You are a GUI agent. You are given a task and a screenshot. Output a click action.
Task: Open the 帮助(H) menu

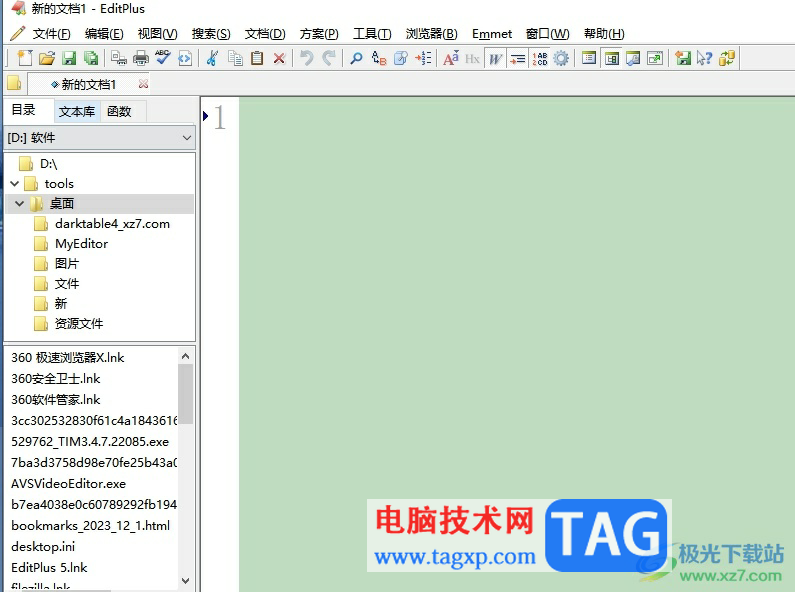coord(604,34)
